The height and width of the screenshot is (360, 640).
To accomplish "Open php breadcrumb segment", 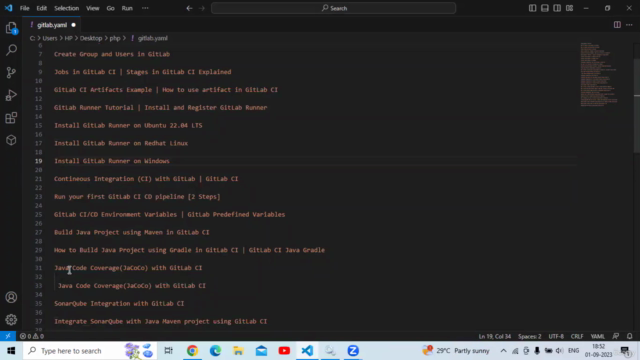I will [x=115, y=38].
